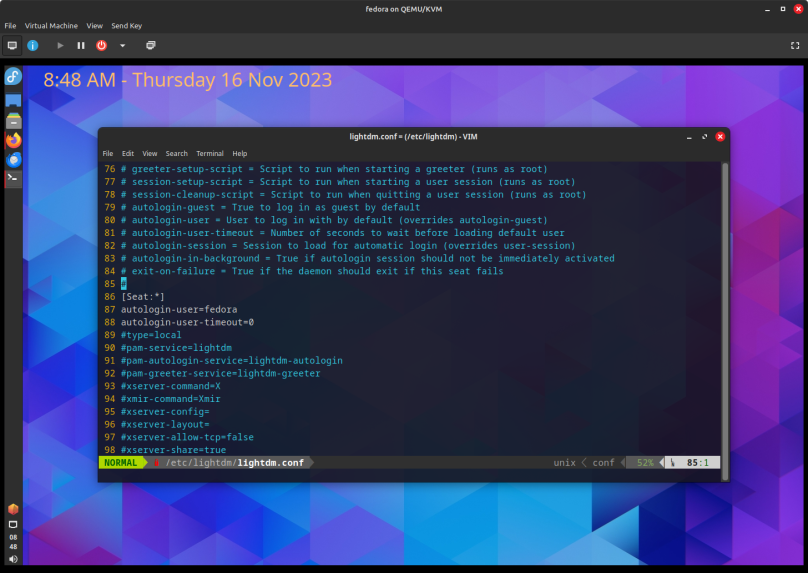Click the comment line starting '# session-setup-script'
Viewport: 808px width, 573px height.
[348, 182]
